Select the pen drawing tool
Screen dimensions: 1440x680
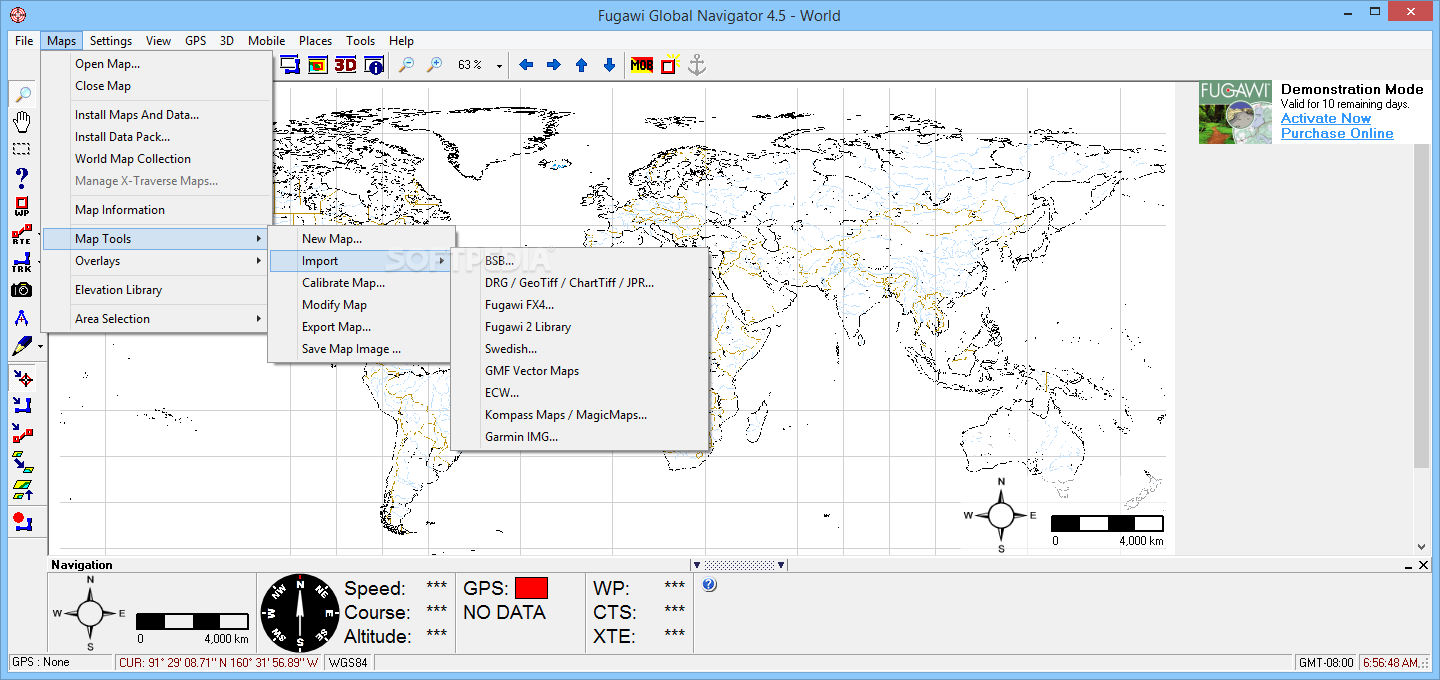22,347
